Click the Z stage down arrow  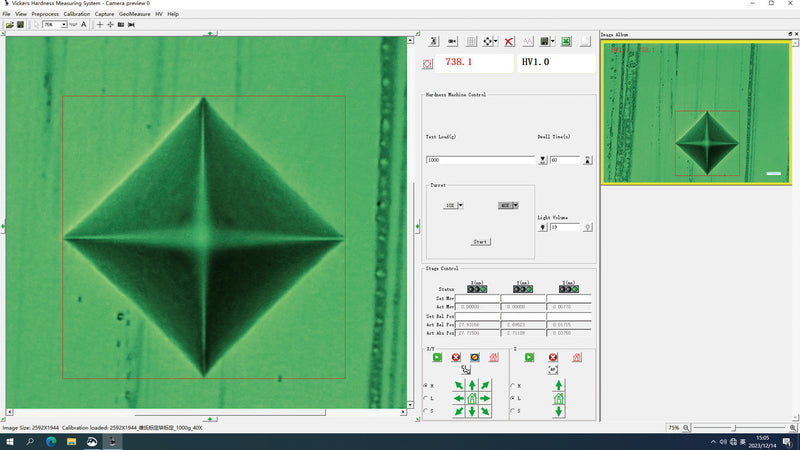coord(558,411)
